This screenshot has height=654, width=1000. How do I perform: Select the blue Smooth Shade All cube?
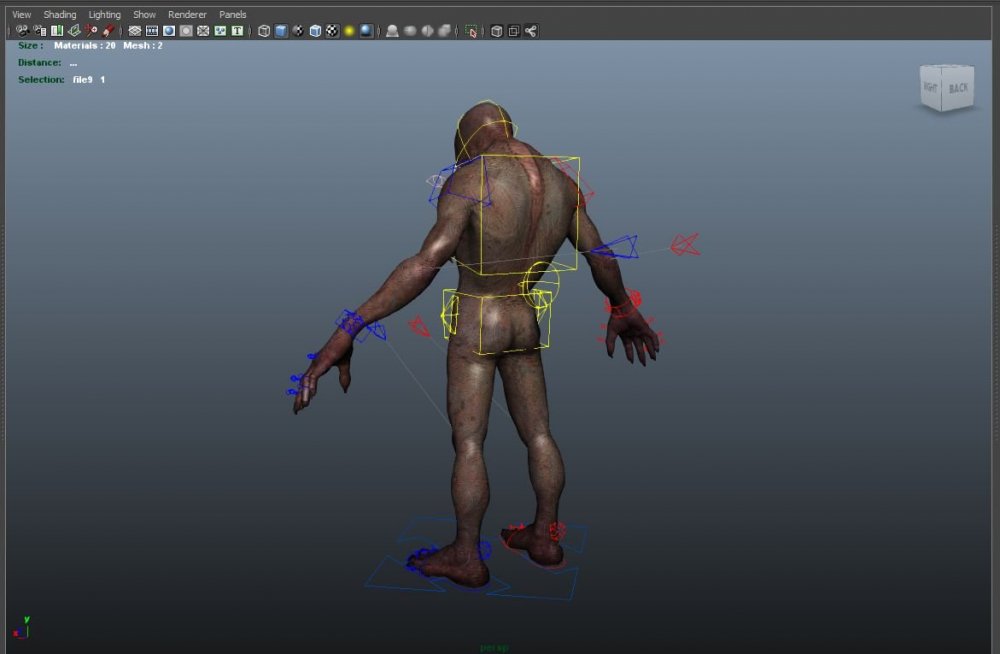(x=281, y=31)
